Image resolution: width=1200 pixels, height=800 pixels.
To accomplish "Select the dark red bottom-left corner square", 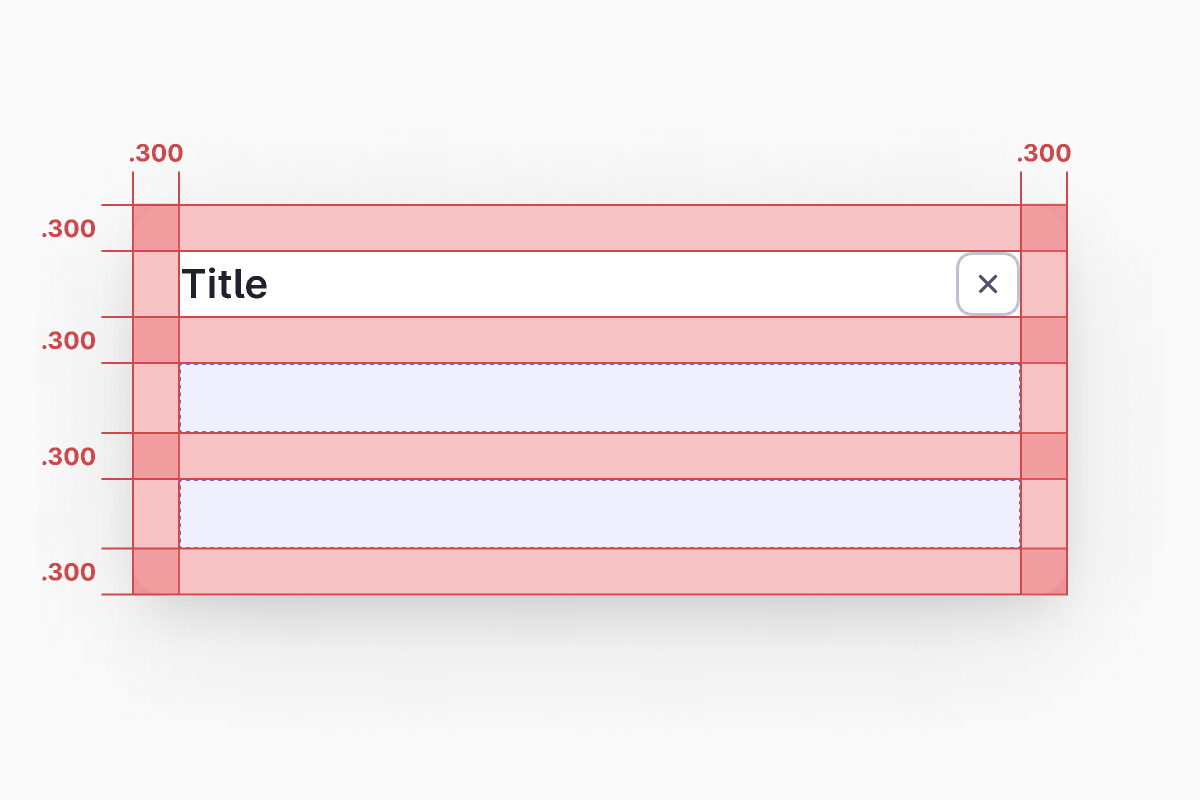I will click(x=156, y=571).
